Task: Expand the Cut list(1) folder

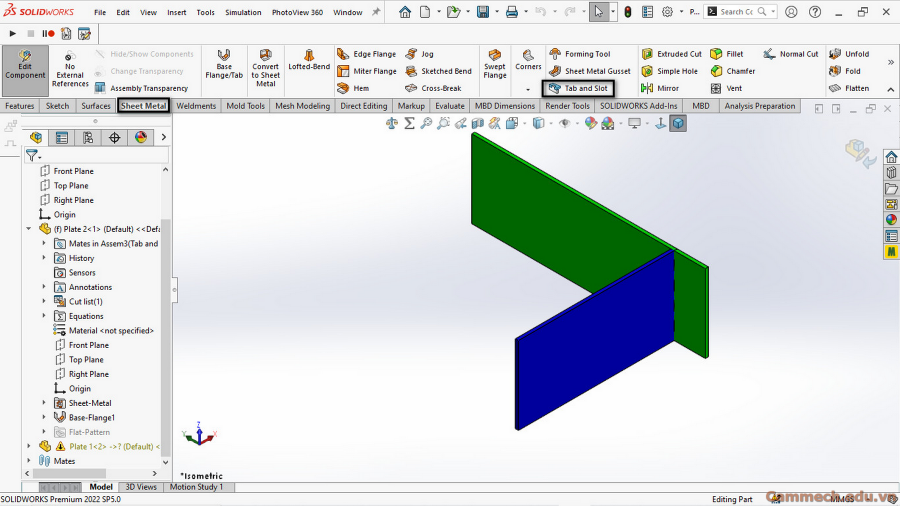Action: (44, 301)
